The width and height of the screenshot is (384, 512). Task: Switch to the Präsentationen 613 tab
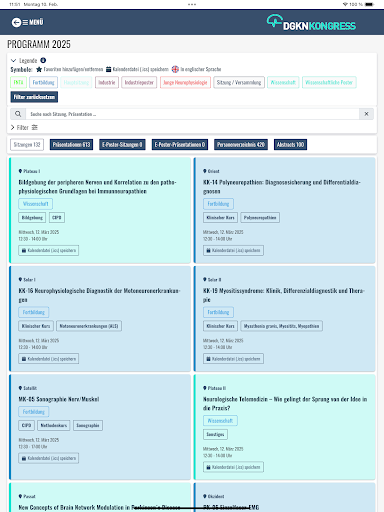[71, 145]
